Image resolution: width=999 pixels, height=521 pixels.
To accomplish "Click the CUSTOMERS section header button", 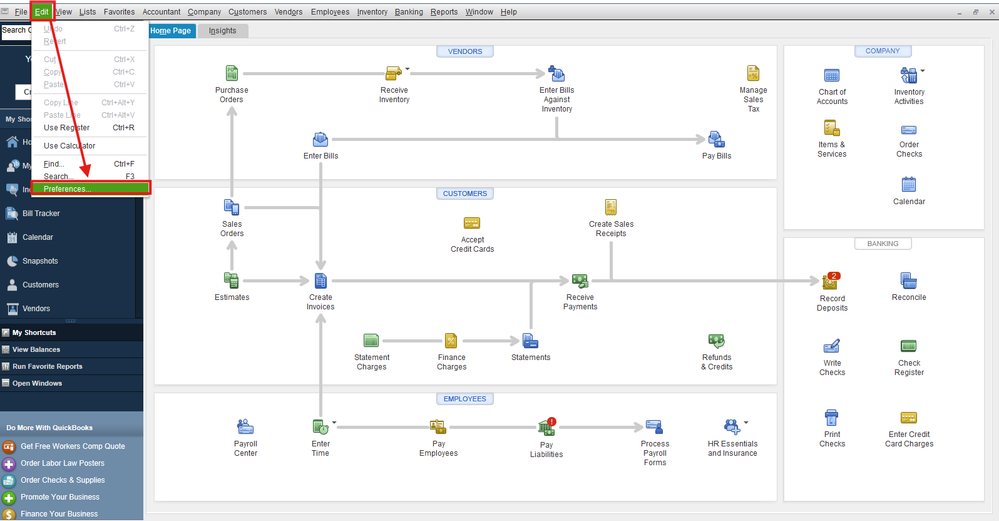I will pyautogui.click(x=464, y=194).
